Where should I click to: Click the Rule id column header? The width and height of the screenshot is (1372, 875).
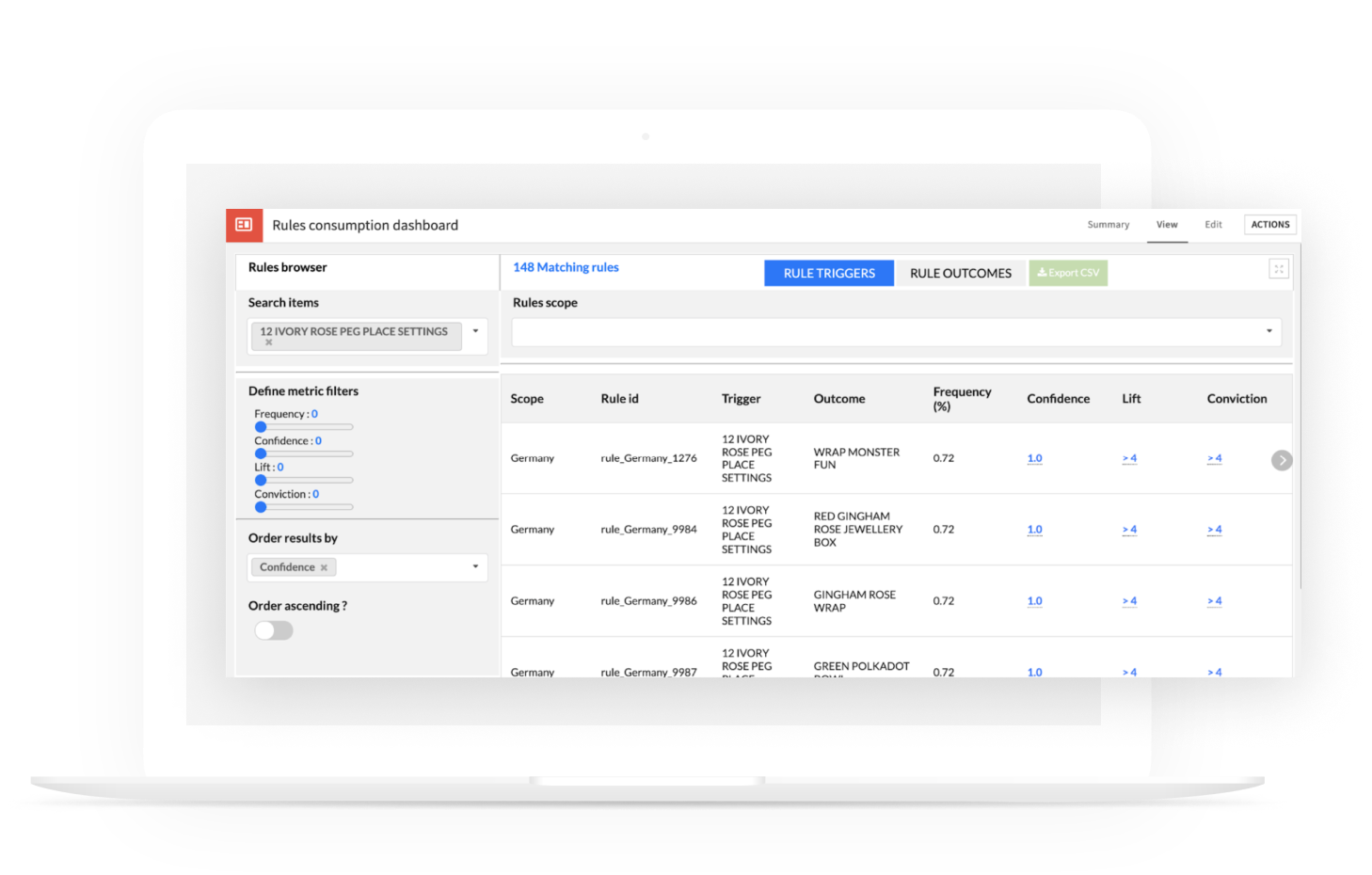click(x=619, y=399)
